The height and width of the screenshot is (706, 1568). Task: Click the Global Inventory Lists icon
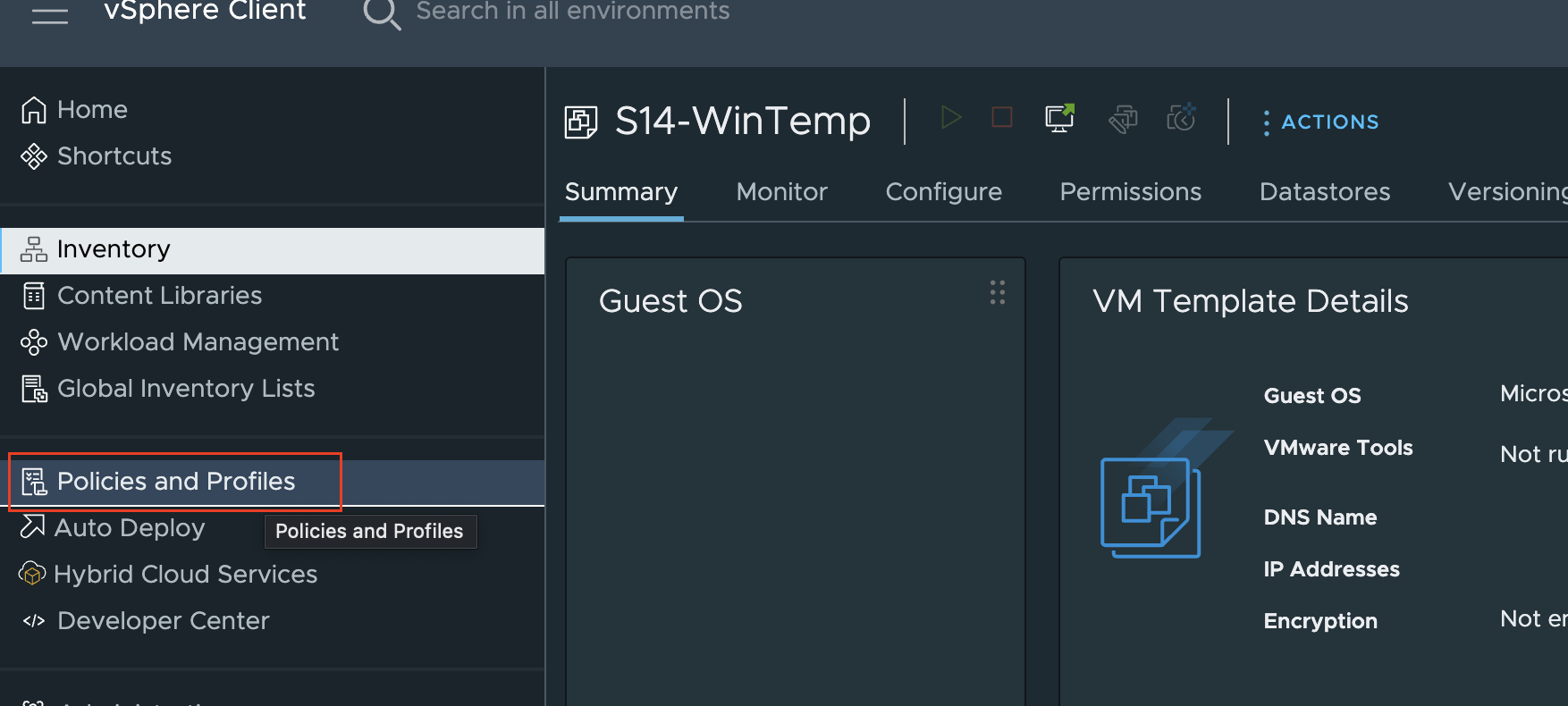coord(34,389)
